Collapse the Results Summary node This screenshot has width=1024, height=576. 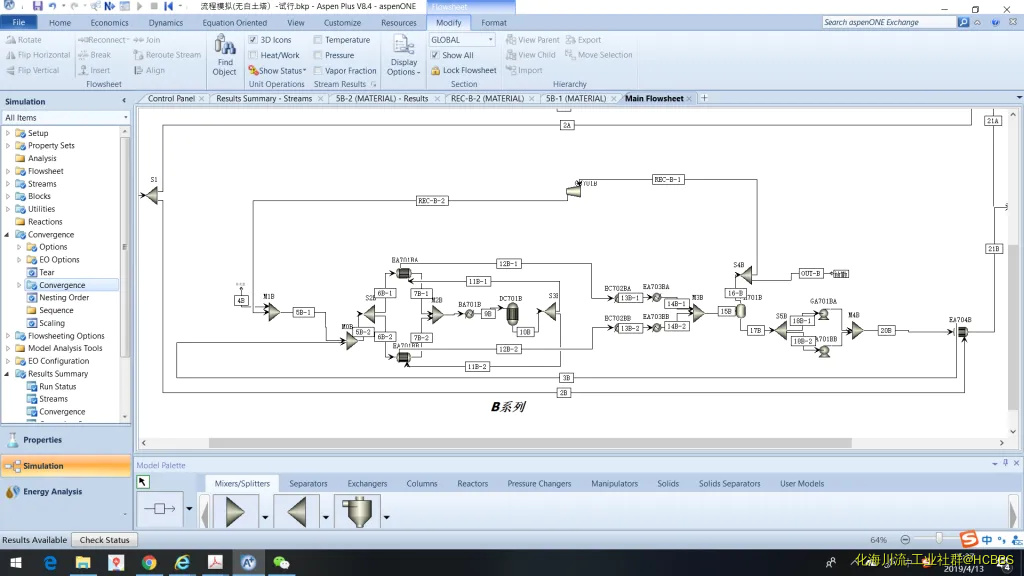click(8, 374)
